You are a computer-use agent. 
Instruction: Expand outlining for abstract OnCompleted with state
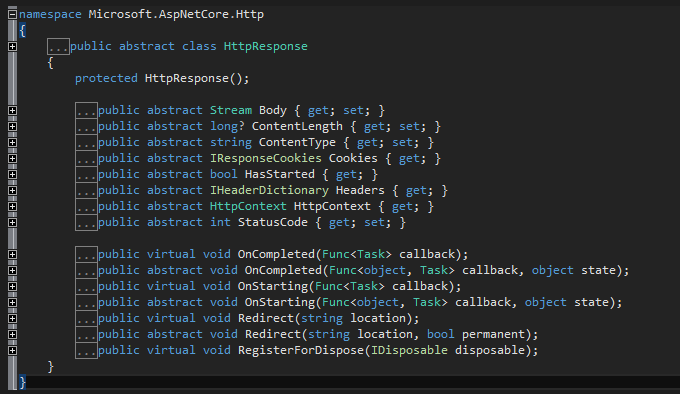click(13, 271)
